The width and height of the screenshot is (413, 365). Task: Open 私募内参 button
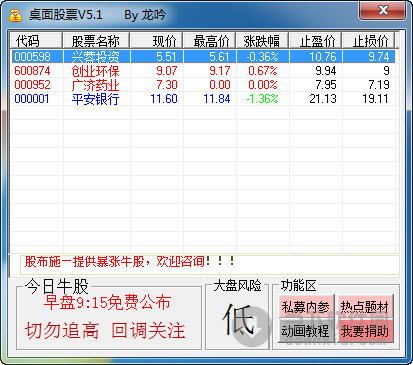point(306,307)
